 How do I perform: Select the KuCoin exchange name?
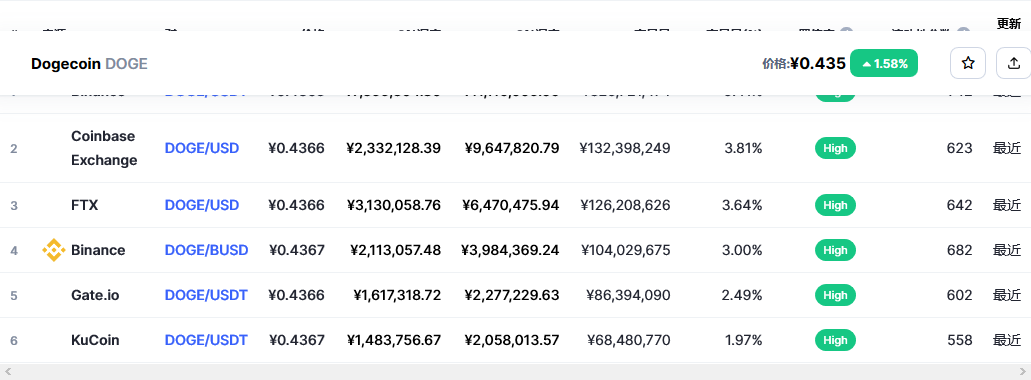coord(95,340)
